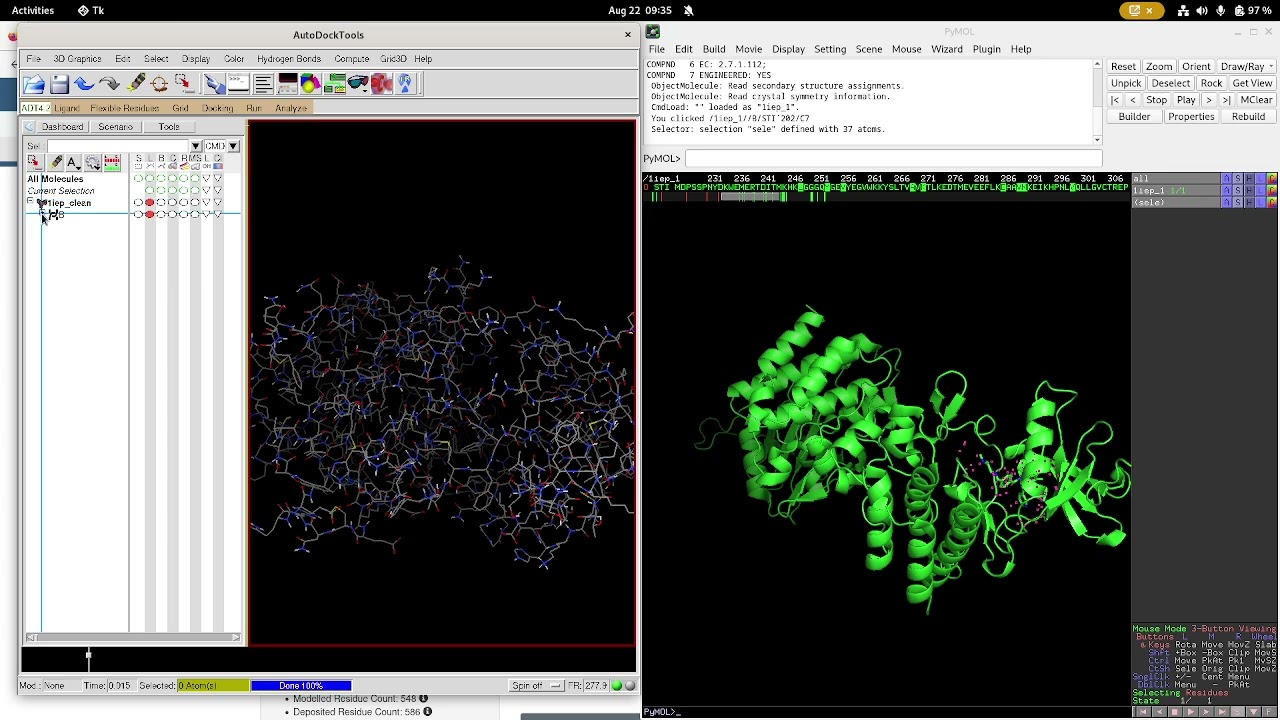Toggle the S show button for 1iep_1 in PyMOL
Image resolution: width=1280 pixels, height=720 pixels.
pos(1238,190)
